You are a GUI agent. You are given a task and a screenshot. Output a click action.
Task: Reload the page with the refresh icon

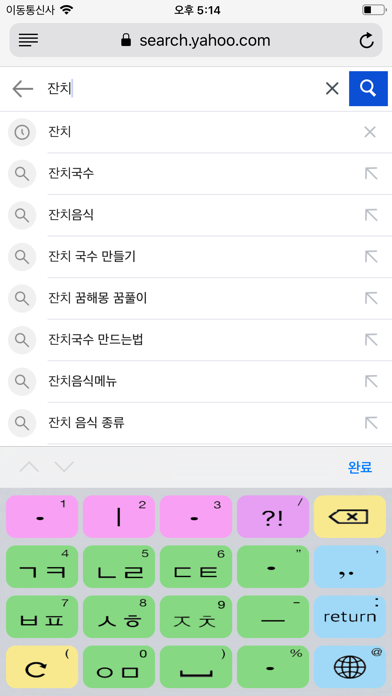366,41
